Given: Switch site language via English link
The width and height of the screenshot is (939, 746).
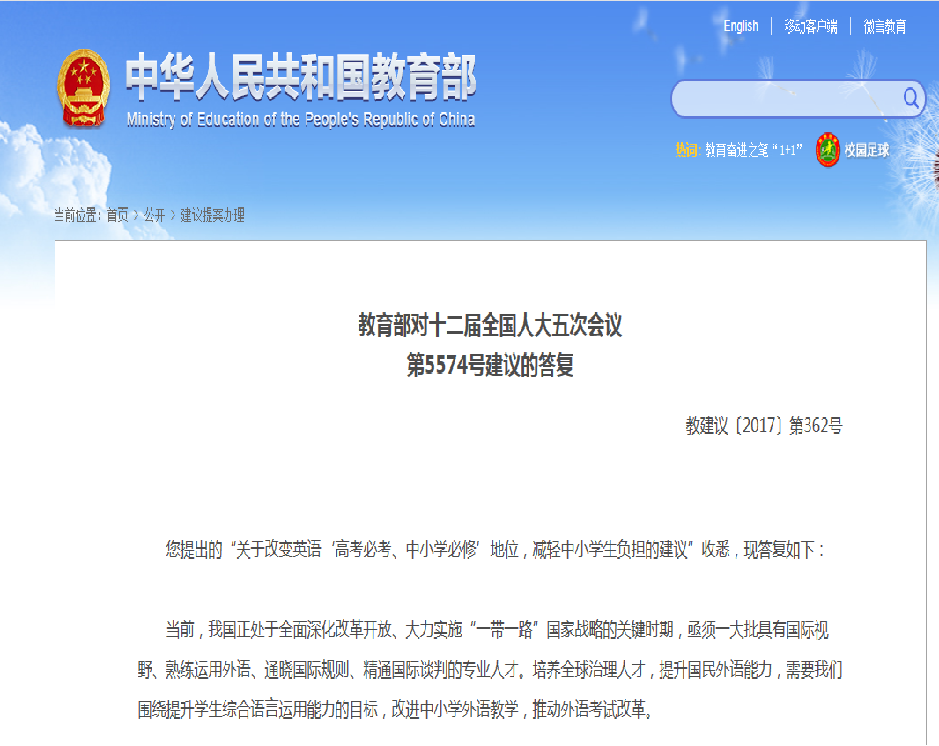Looking at the screenshot, I should click(741, 27).
